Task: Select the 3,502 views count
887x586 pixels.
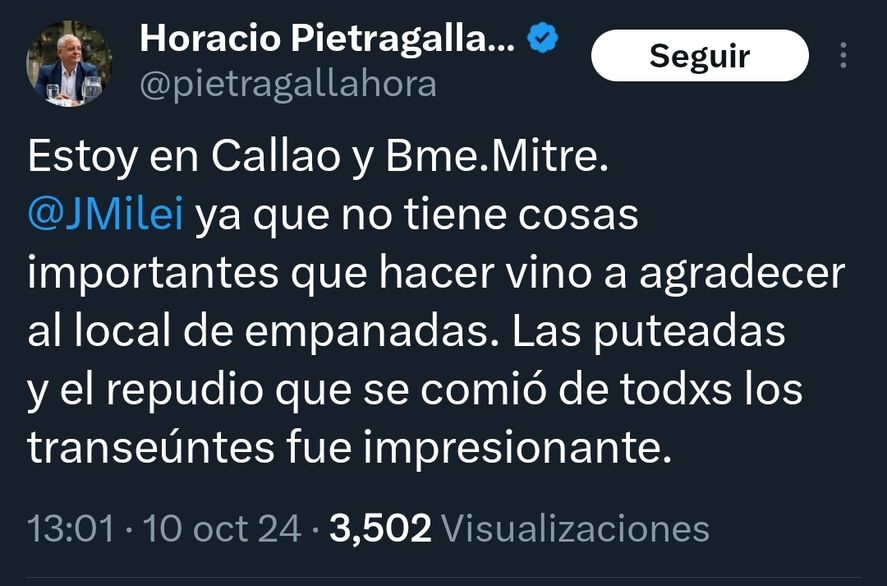Action: (380, 528)
